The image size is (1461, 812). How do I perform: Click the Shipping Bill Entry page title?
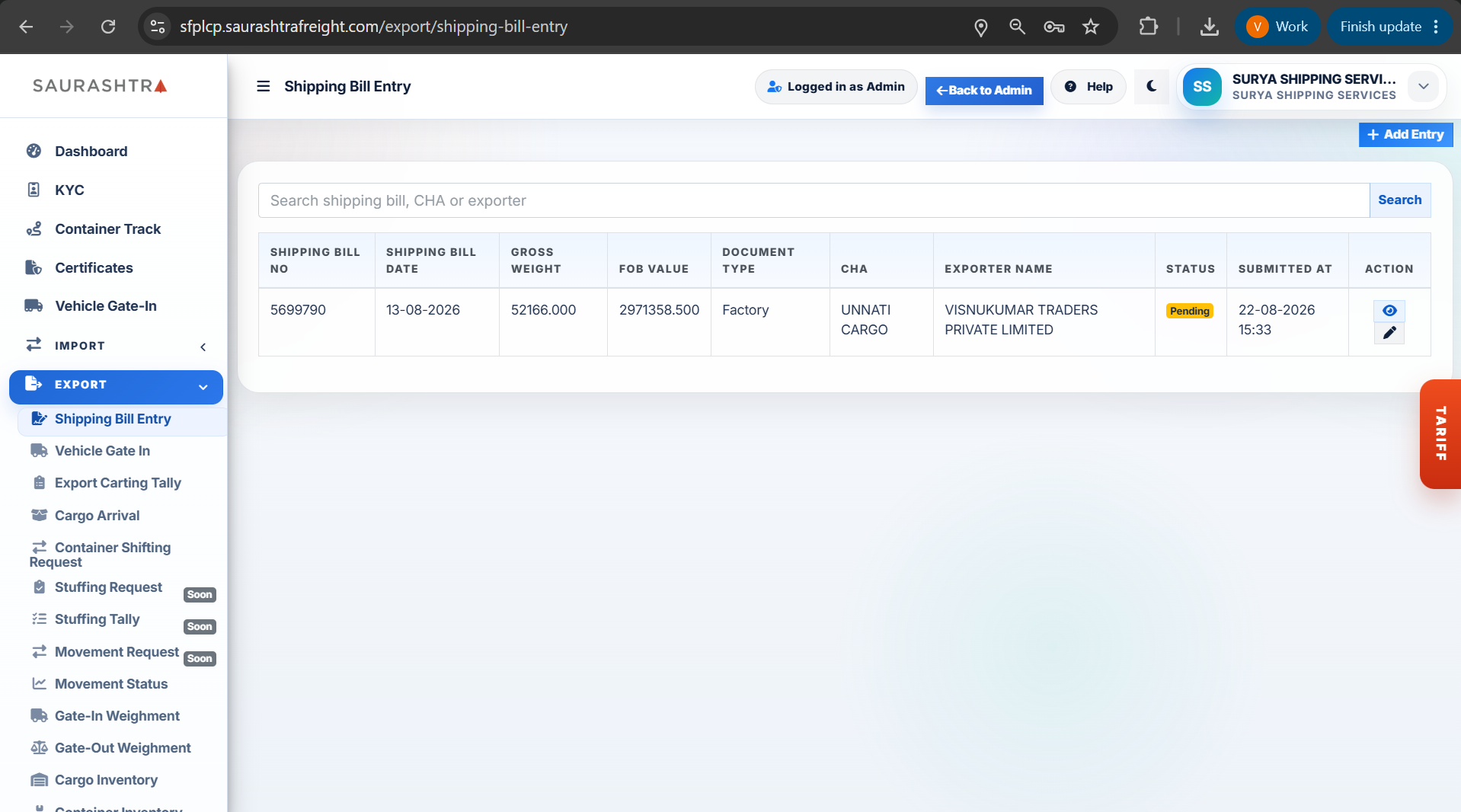tap(347, 86)
